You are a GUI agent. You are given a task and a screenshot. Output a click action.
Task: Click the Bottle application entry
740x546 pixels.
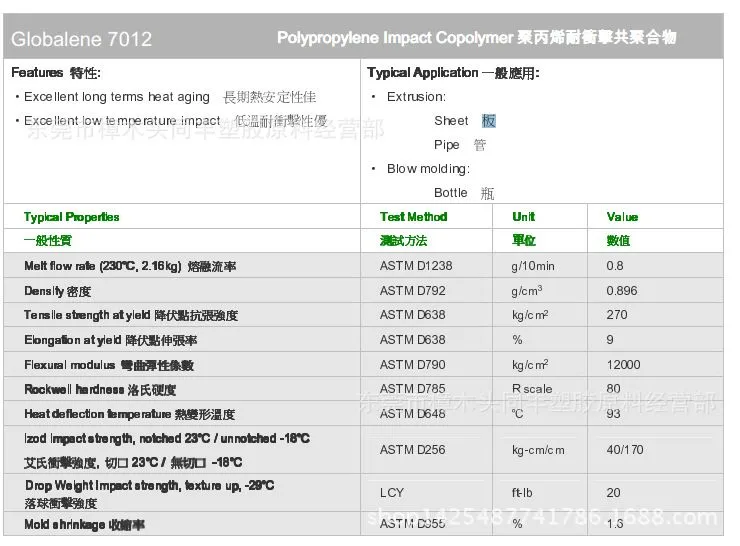click(464, 193)
